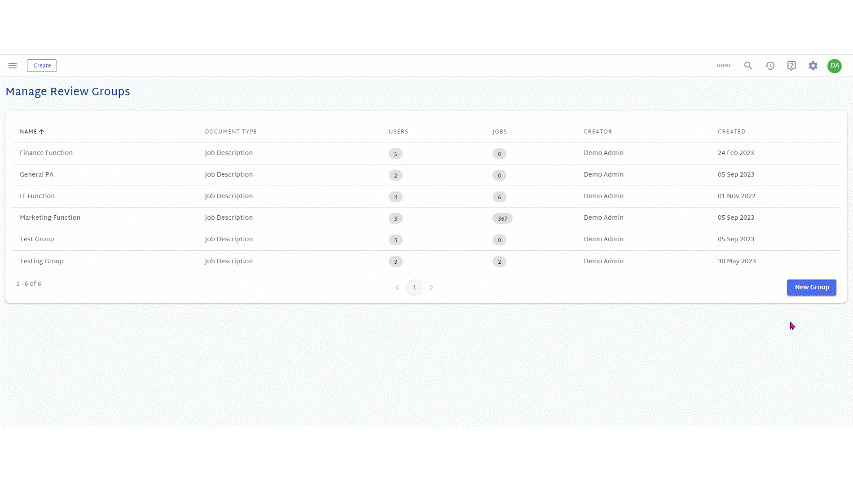Open the Finance Function review group
The image size is (853, 480).
[x=46, y=153]
